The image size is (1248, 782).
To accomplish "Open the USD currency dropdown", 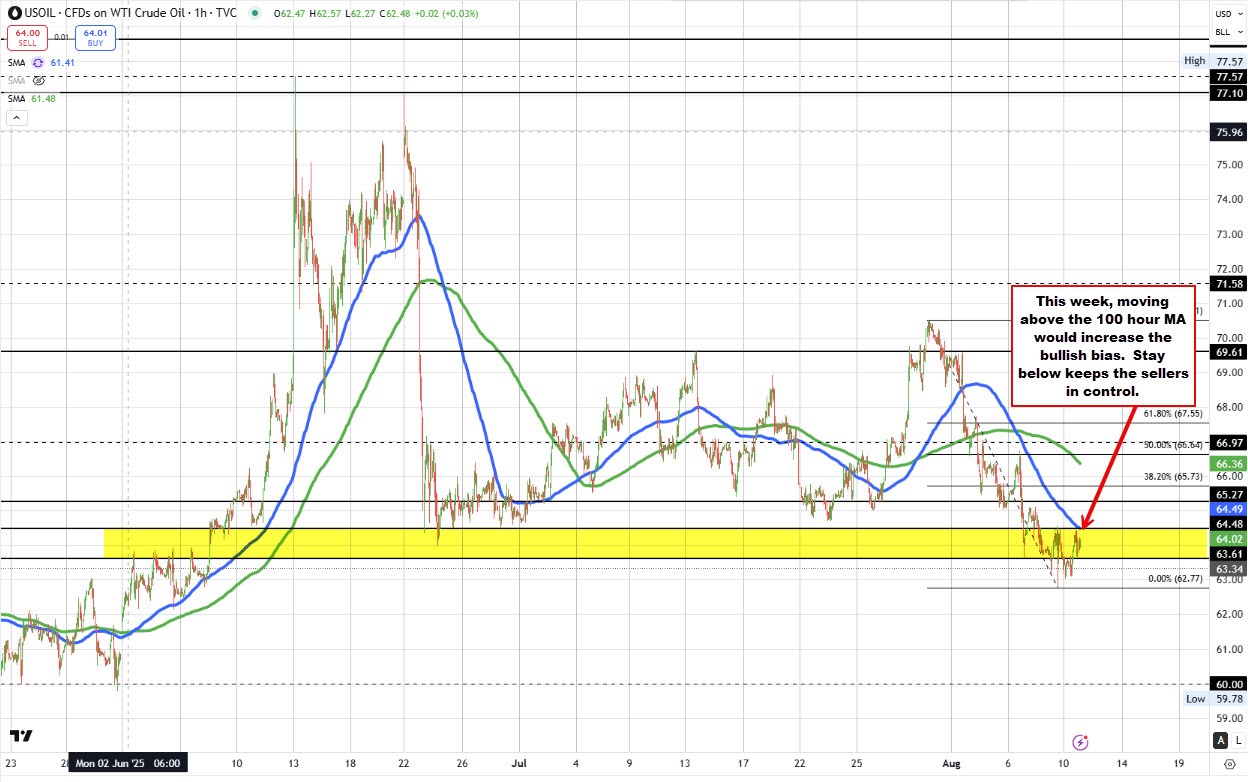I will (1224, 13).
